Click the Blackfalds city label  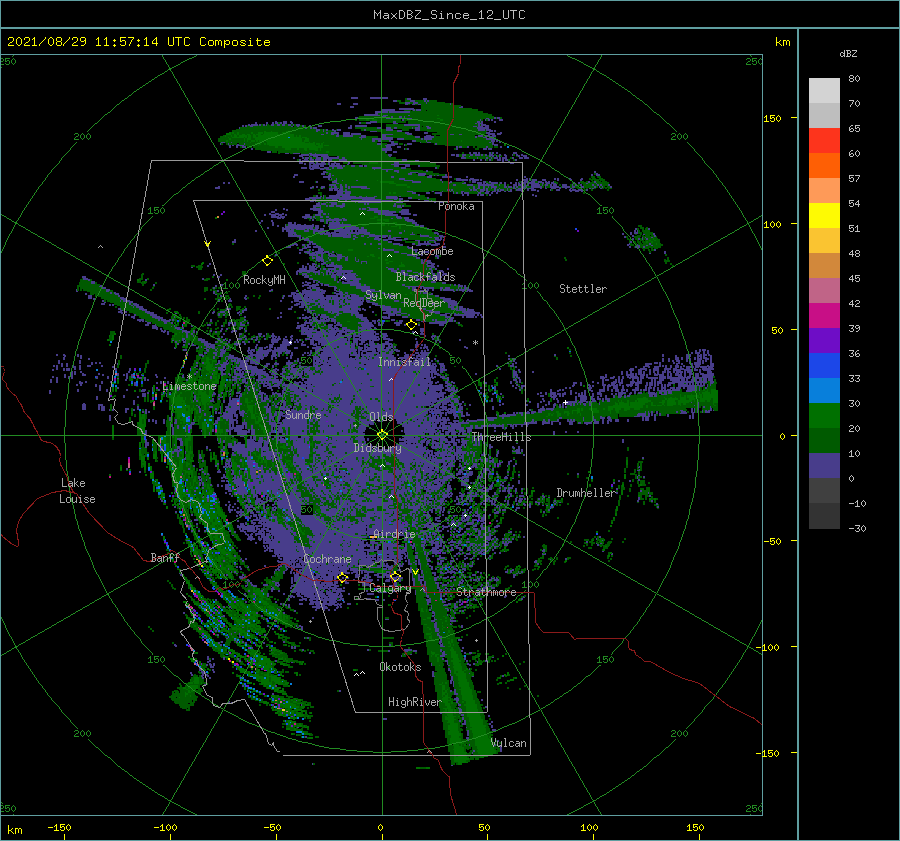[425, 277]
